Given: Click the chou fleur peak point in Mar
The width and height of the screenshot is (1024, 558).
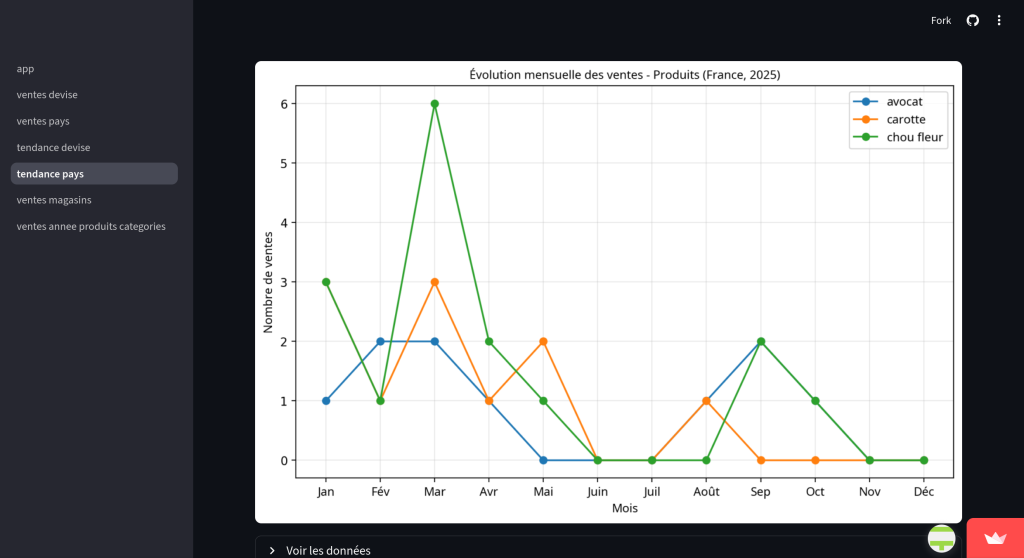Looking at the screenshot, I should pyautogui.click(x=434, y=104).
